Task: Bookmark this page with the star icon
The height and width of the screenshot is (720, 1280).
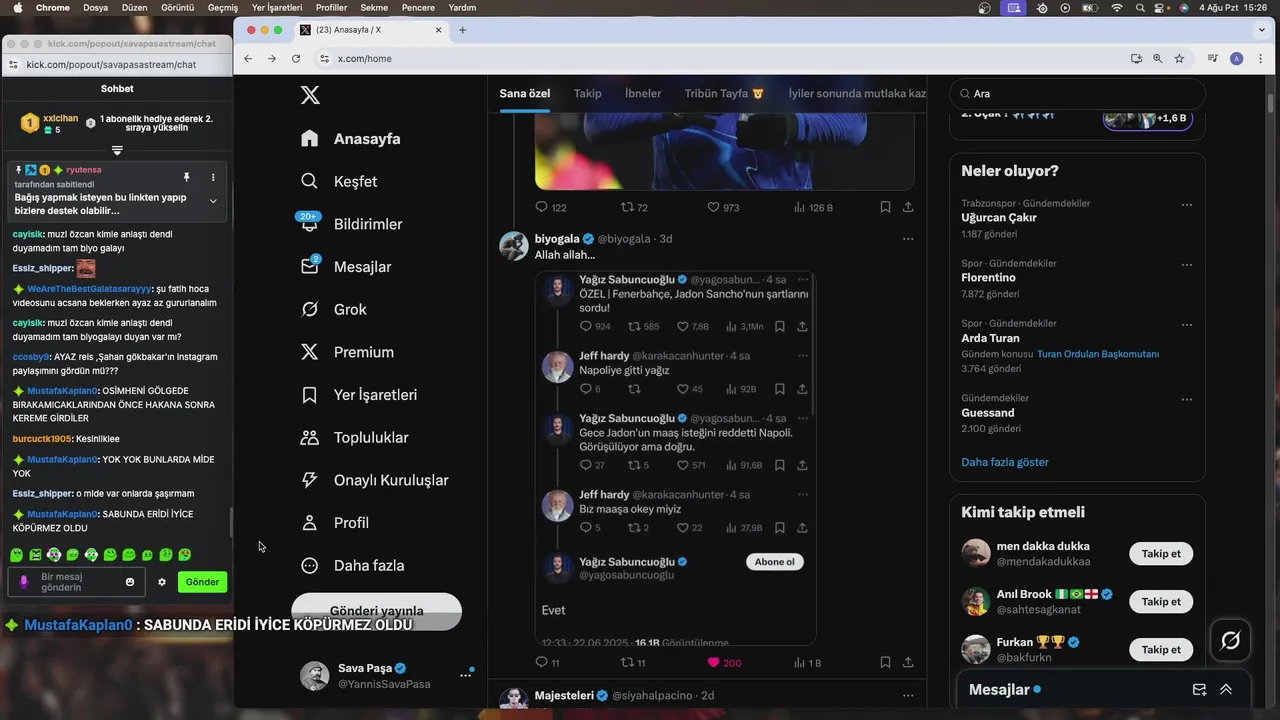Action: click(1179, 59)
